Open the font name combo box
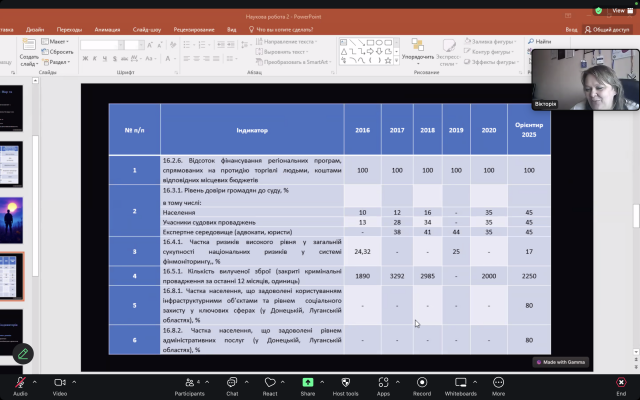The height and width of the screenshot is (400, 640). coord(102,44)
